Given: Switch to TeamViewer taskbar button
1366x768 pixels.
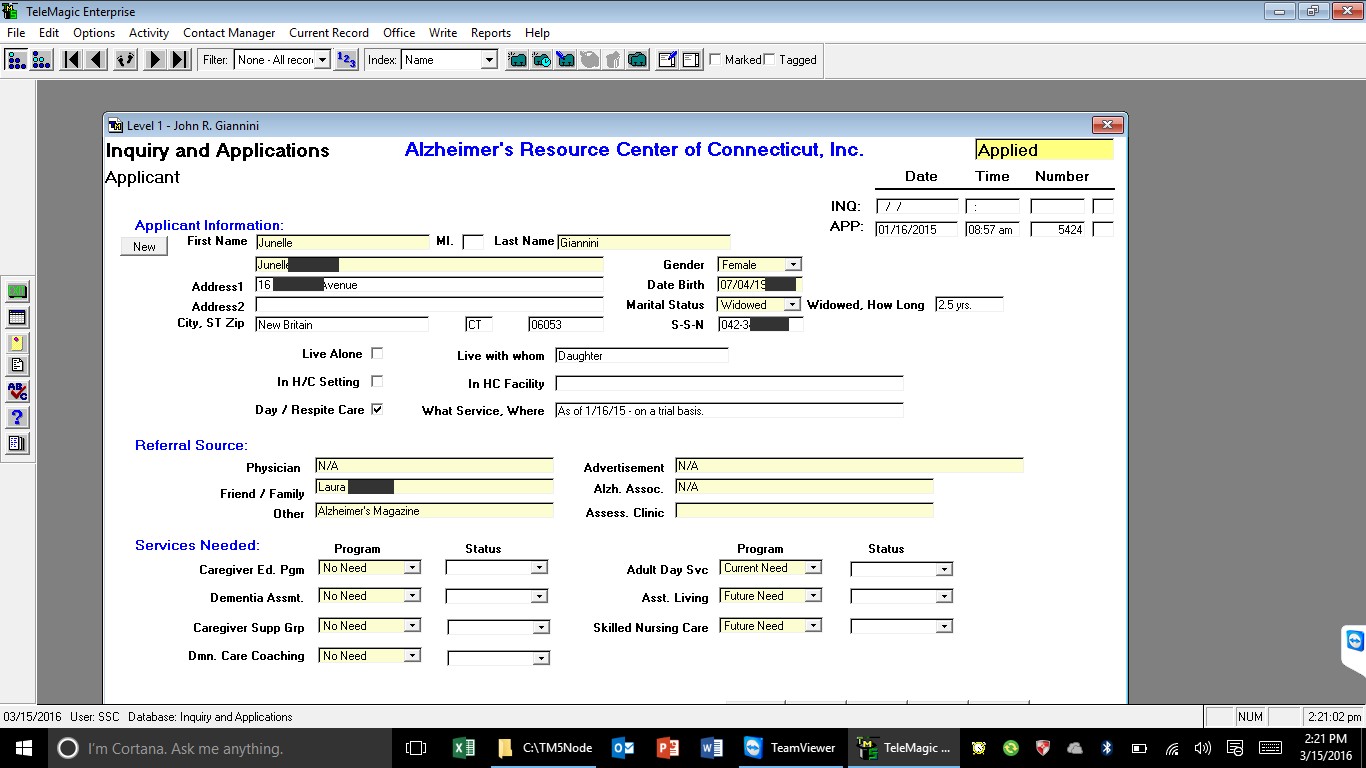Looking at the screenshot, I should tap(790, 748).
